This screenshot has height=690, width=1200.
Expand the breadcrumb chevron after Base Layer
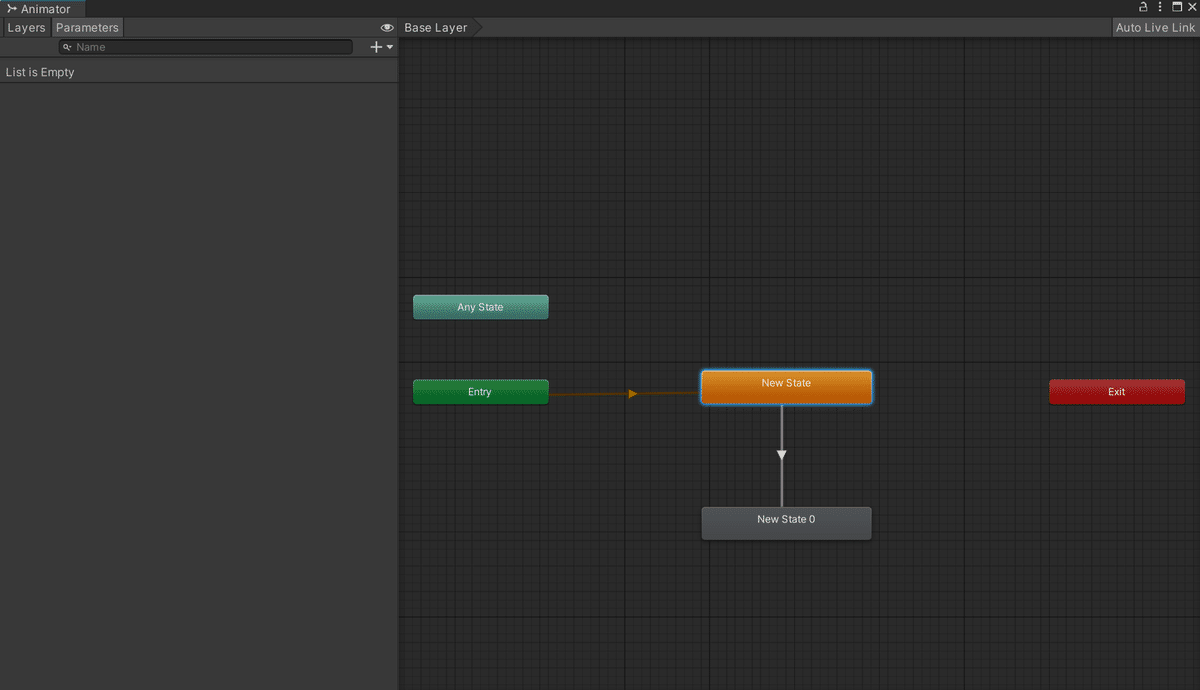click(477, 27)
